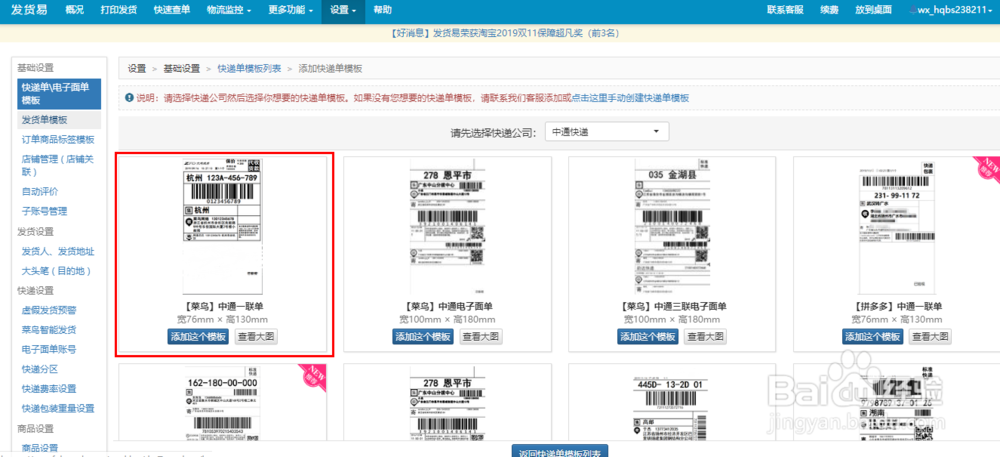Open 快递包装重量设置 in sidebar
This screenshot has height=457, width=1000.
[x=58, y=409]
